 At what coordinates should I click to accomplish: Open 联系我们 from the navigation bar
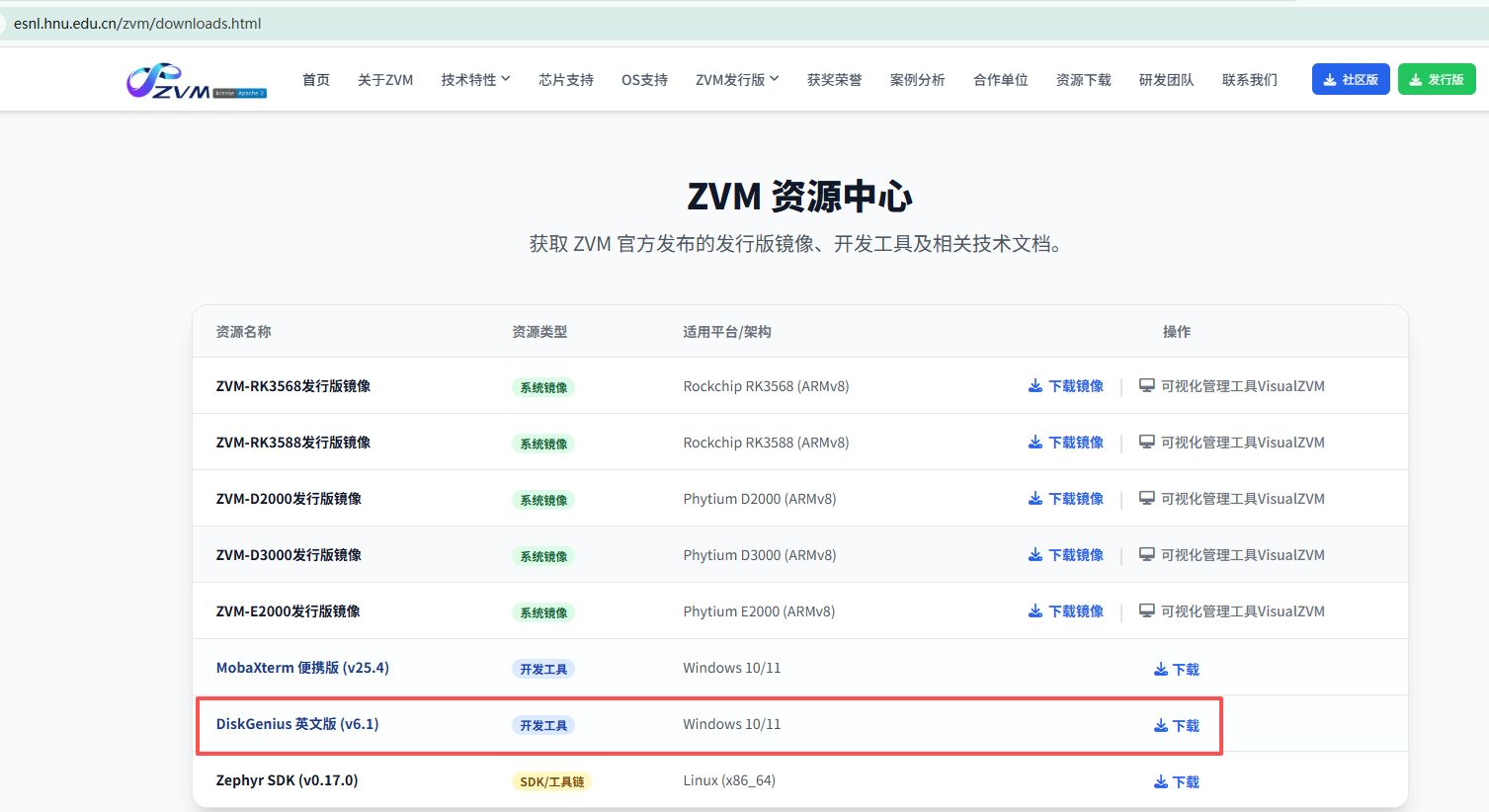coord(1249,80)
